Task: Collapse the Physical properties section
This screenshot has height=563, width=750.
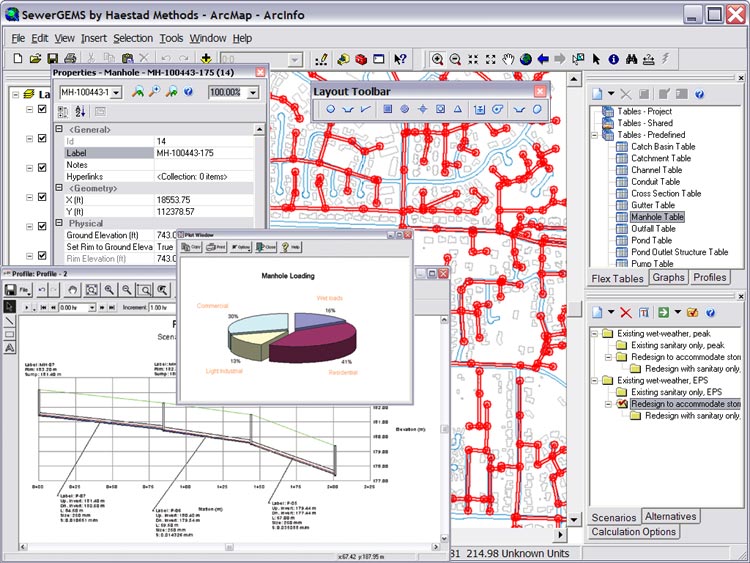Action: pyautogui.click(x=59, y=222)
